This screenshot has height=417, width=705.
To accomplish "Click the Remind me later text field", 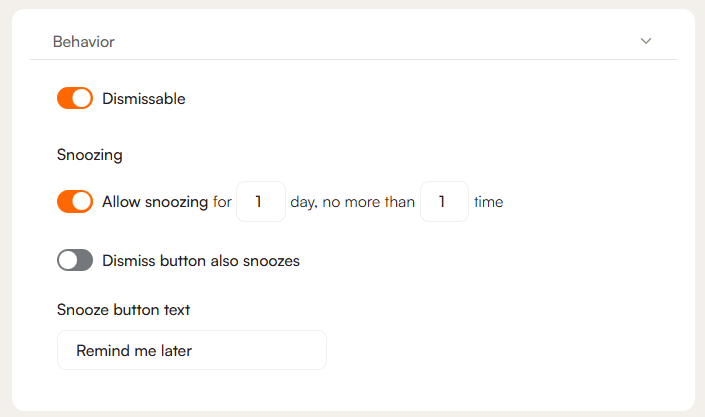I will 191,350.
